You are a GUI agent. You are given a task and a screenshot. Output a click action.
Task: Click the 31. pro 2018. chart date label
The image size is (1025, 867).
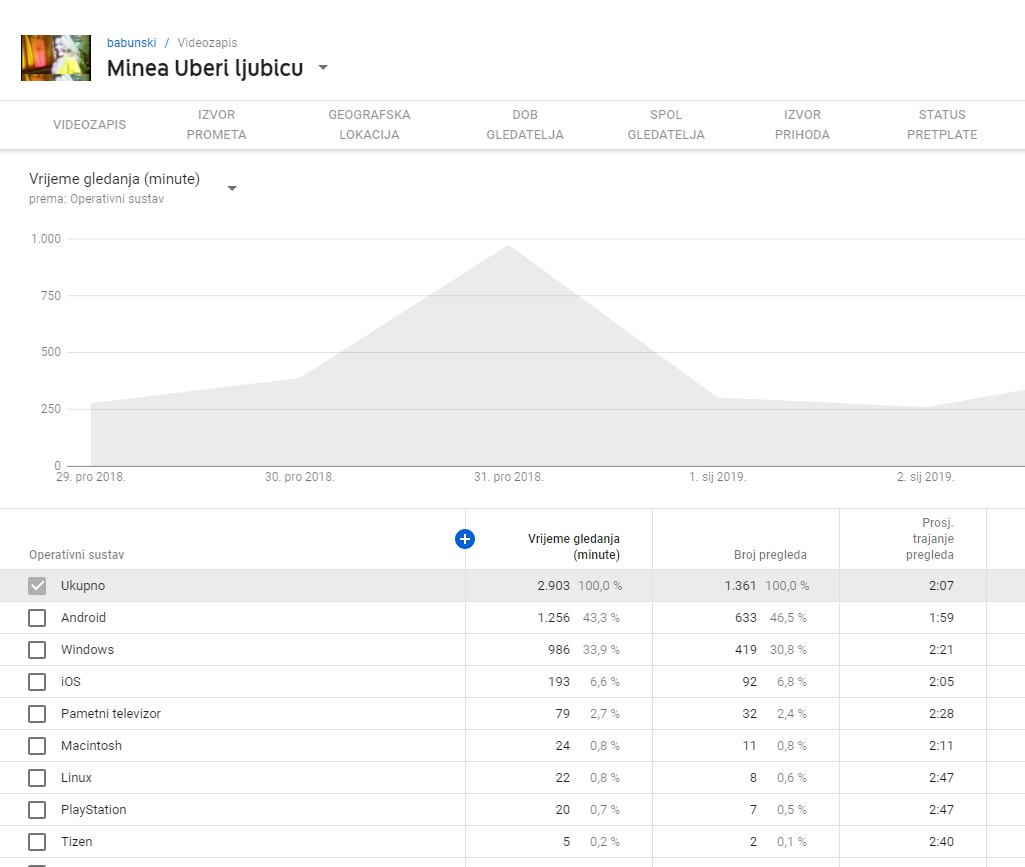pyautogui.click(x=509, y=477)
